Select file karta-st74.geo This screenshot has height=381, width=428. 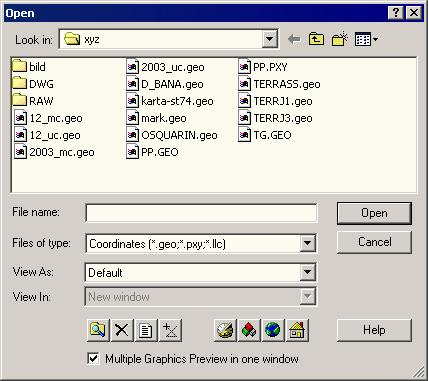click(x=170, y=101)
